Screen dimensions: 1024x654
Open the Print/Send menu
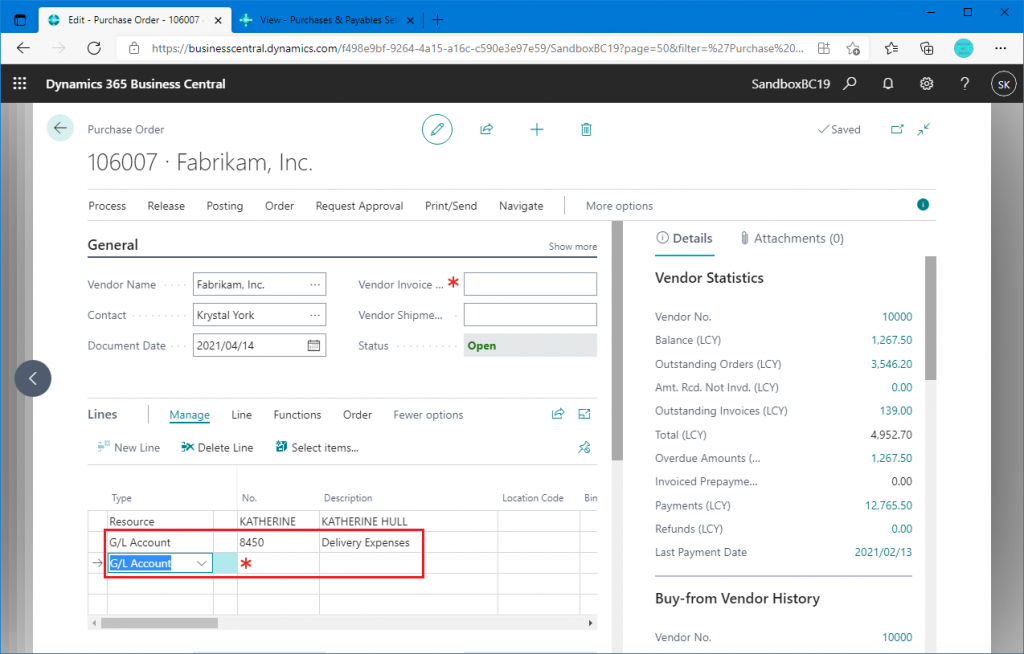coord(451,206)
